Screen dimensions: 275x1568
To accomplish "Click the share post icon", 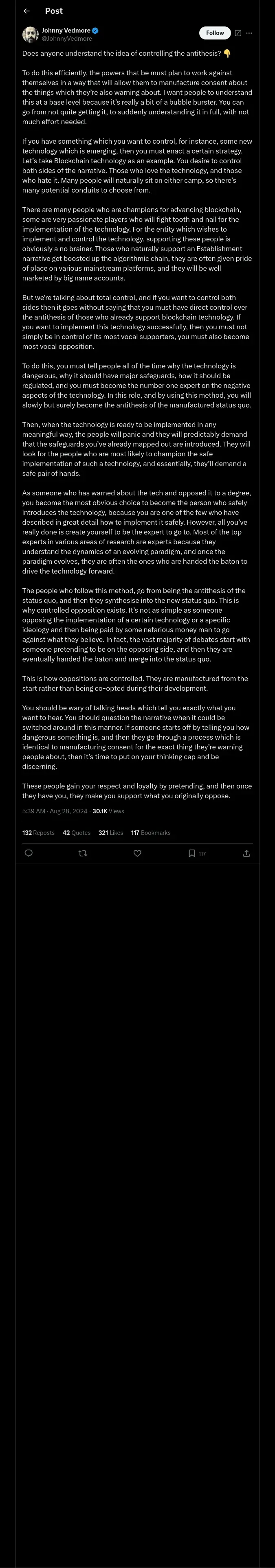I will point(246,853).
